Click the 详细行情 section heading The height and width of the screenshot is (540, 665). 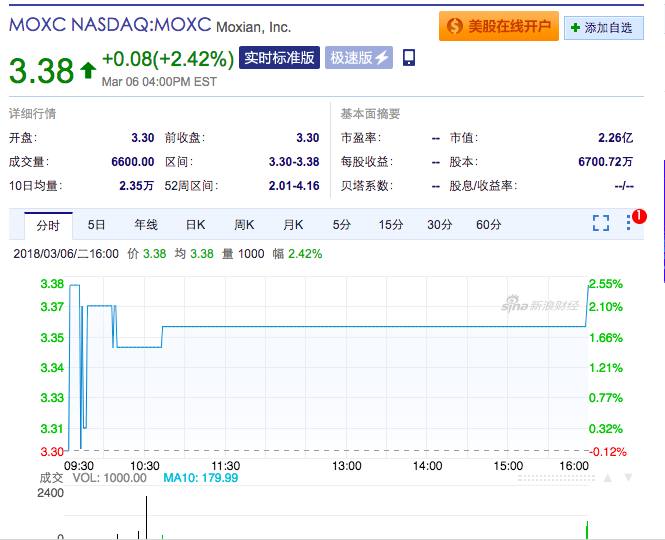[32, 114]
